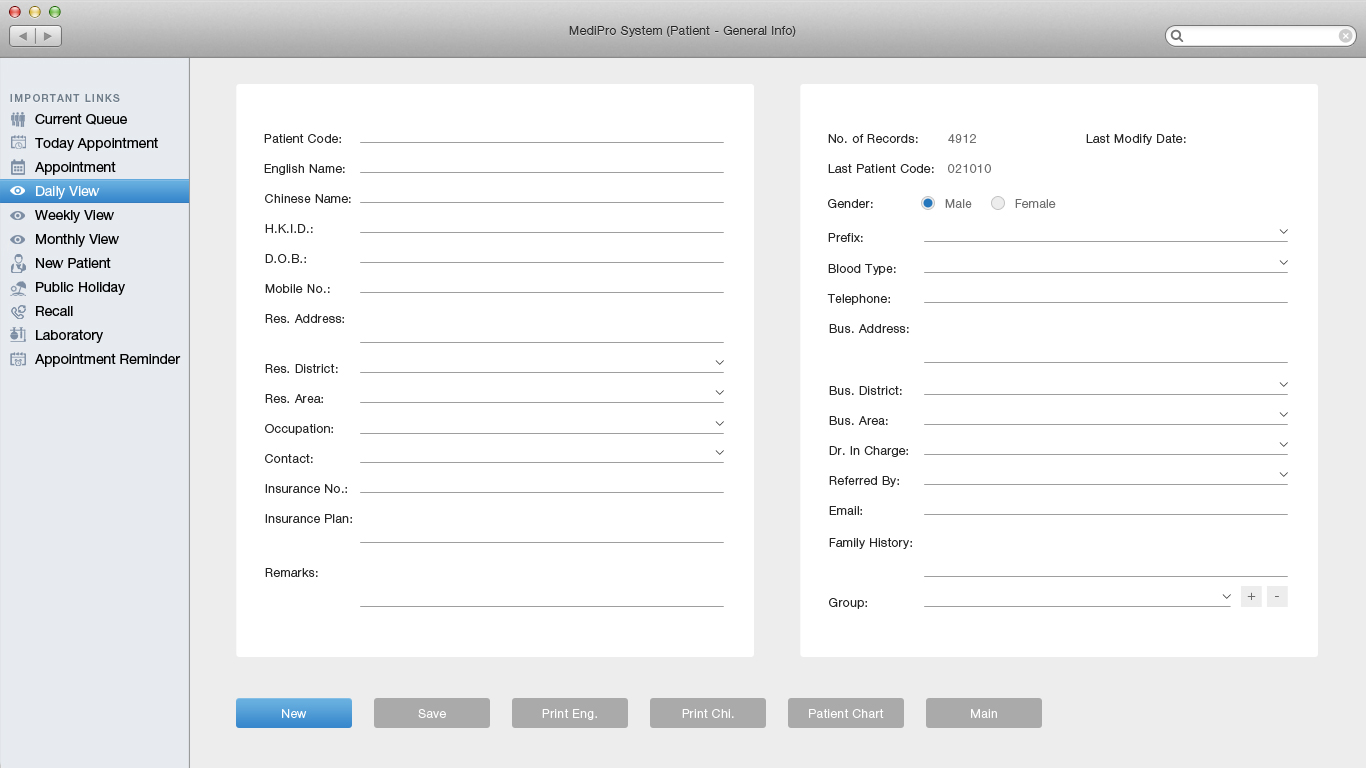Click the Appointment Reminder calendar icon
This screenshot has width=1366, height=768.
[18, 359]
